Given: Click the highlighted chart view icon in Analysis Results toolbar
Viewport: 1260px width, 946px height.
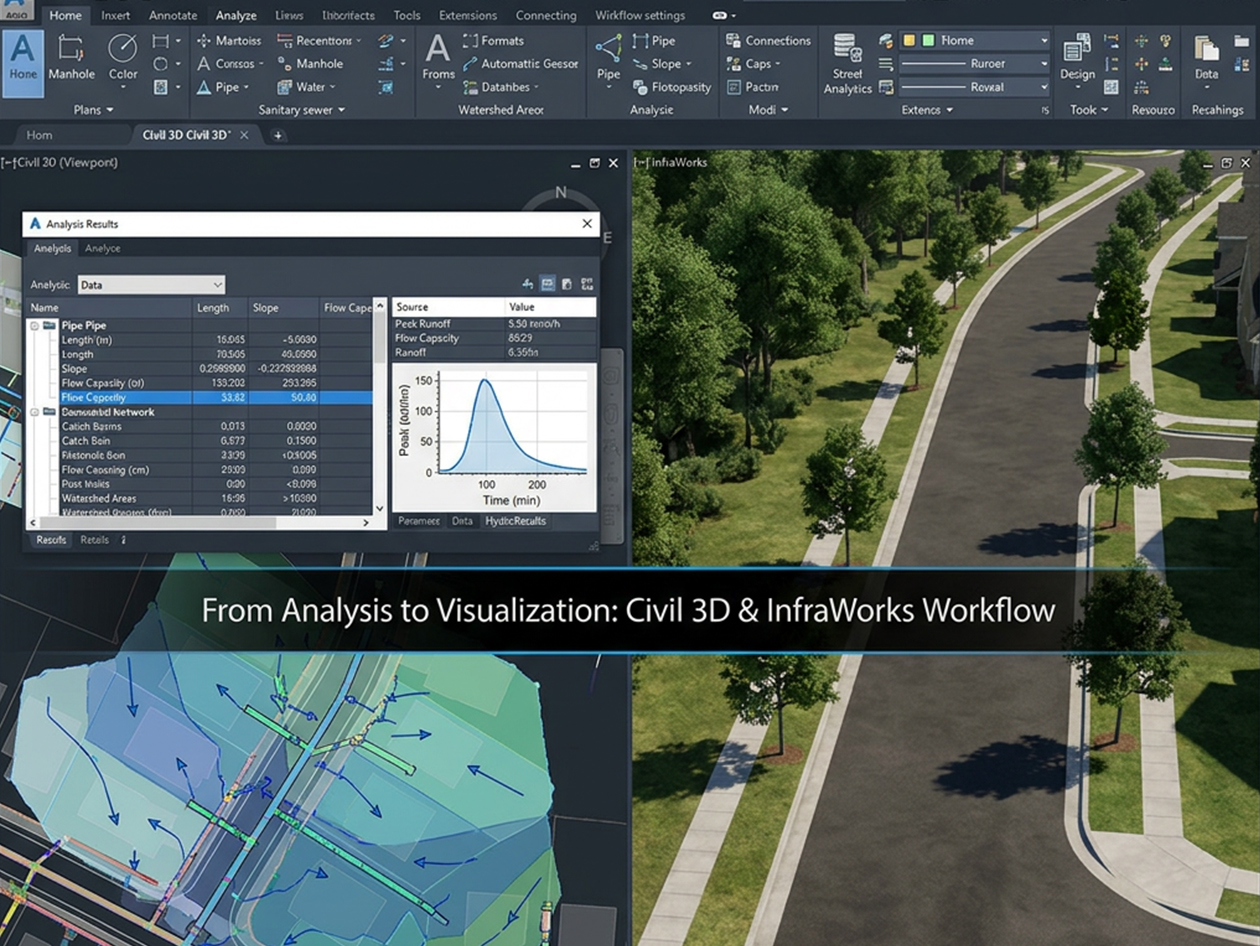Looking at the screenshot, I should [x=548, y=284].
